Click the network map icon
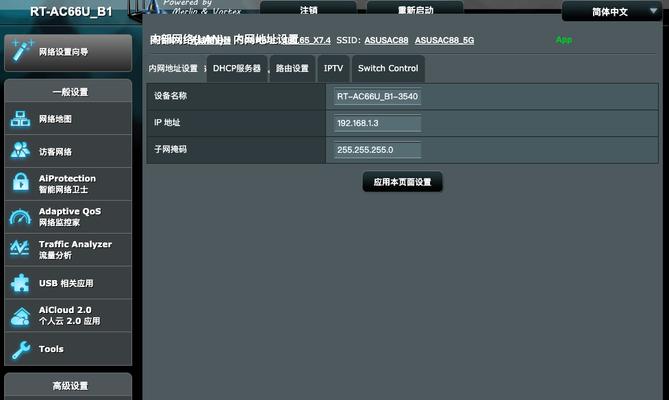The height and width of the screenshot is (400, 669). coord(20,119)
